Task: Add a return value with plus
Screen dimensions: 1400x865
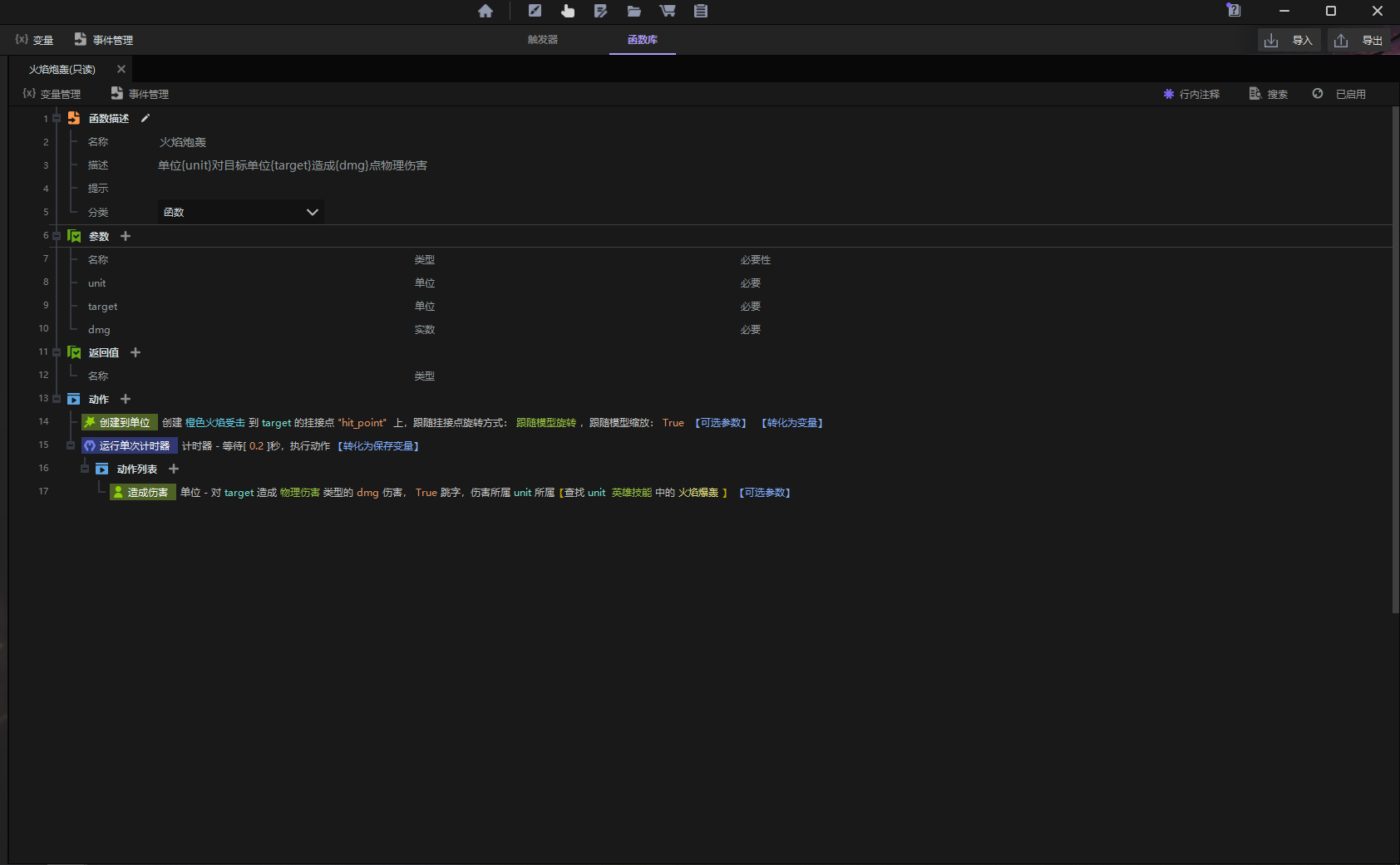Action: click(x=136, y=352)
